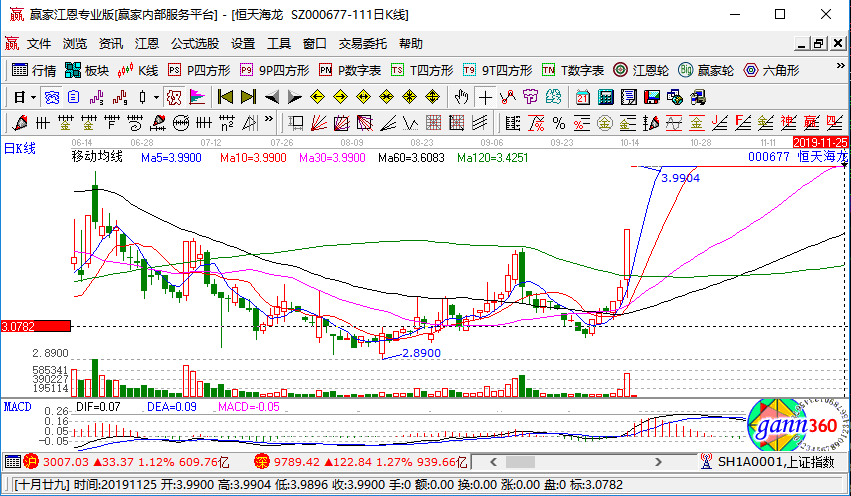This screenshot has width=851, height=496.
Task: Click the pink flag chart icon
Action: [x=197, y=98]
